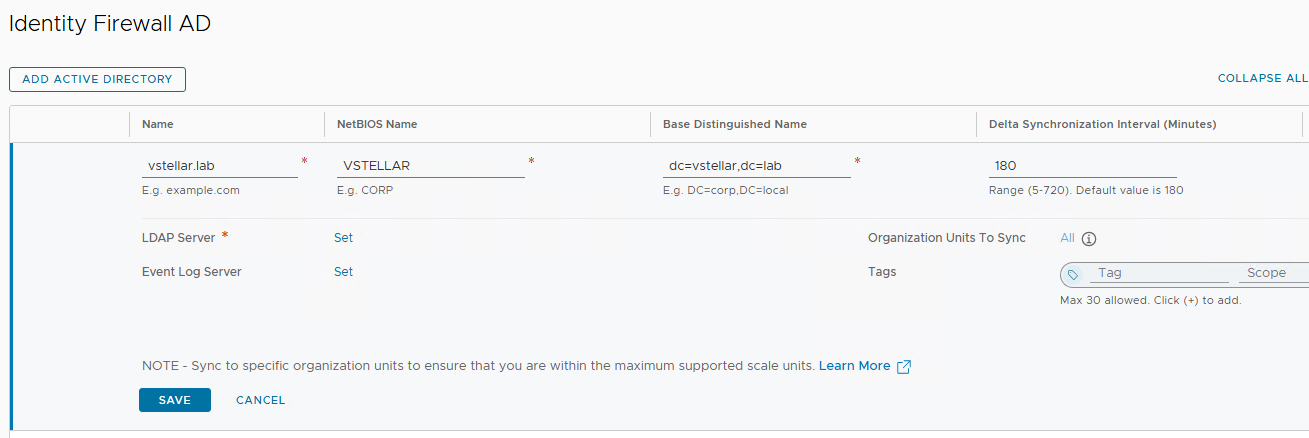Click the Scope input field
The image size is (1309, 438).
tap(1272, 273)
